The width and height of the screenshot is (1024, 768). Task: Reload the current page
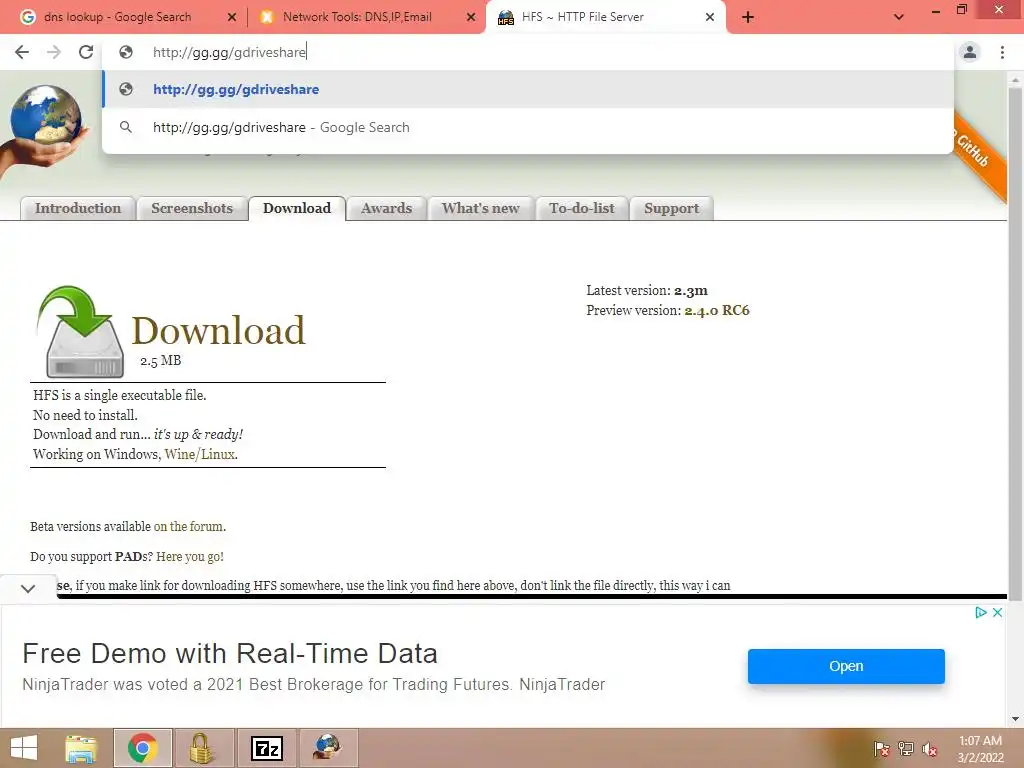click(86, 52)
